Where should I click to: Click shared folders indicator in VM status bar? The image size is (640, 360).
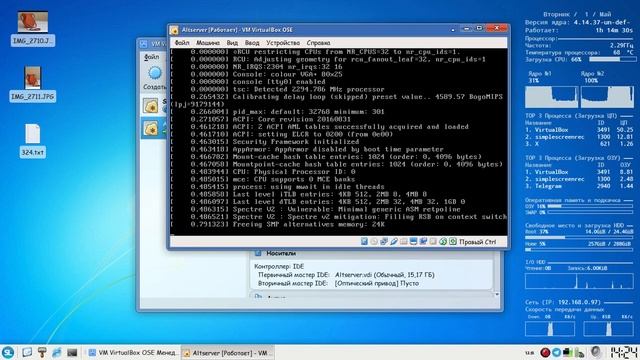pyautogui.click(x=403, y=242)
